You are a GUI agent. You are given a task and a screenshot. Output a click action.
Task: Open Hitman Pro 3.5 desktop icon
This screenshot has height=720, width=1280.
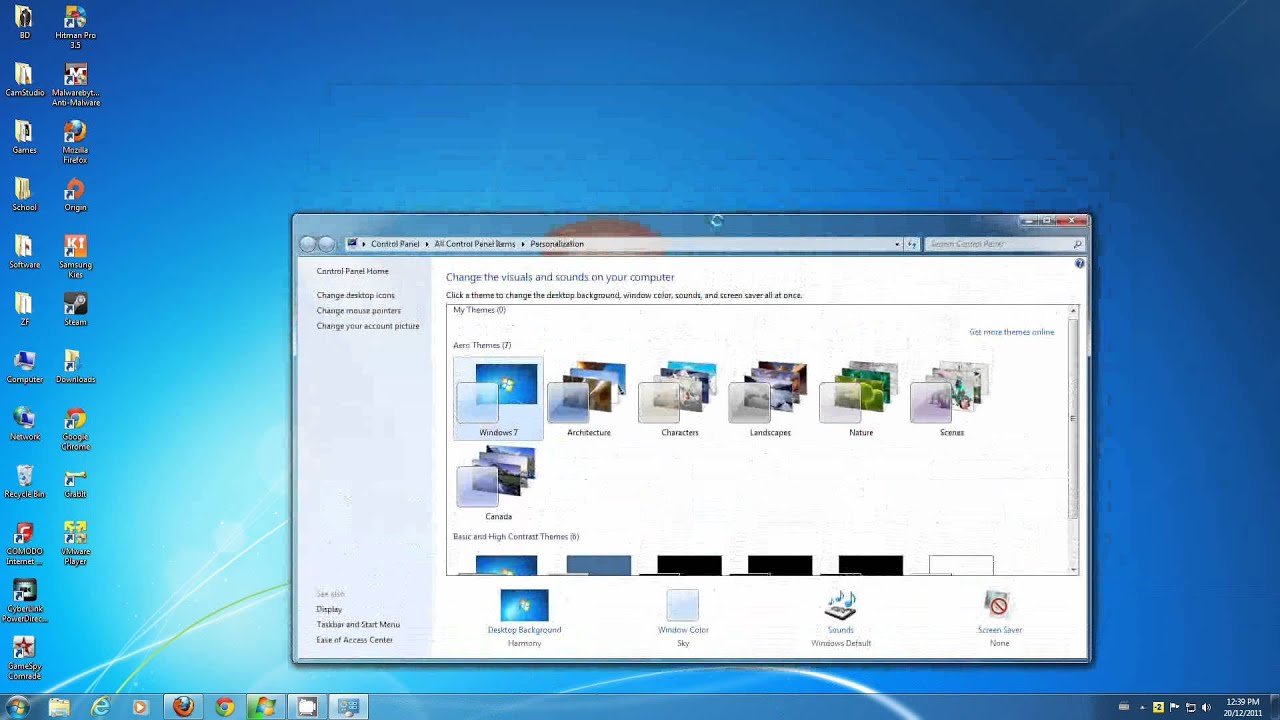click(75, 27)
